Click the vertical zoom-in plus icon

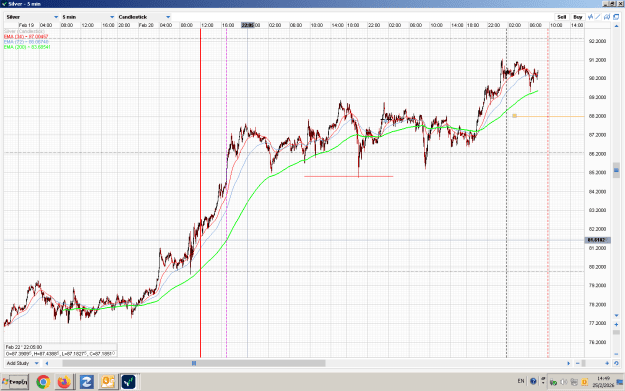[x=616, y=324]
